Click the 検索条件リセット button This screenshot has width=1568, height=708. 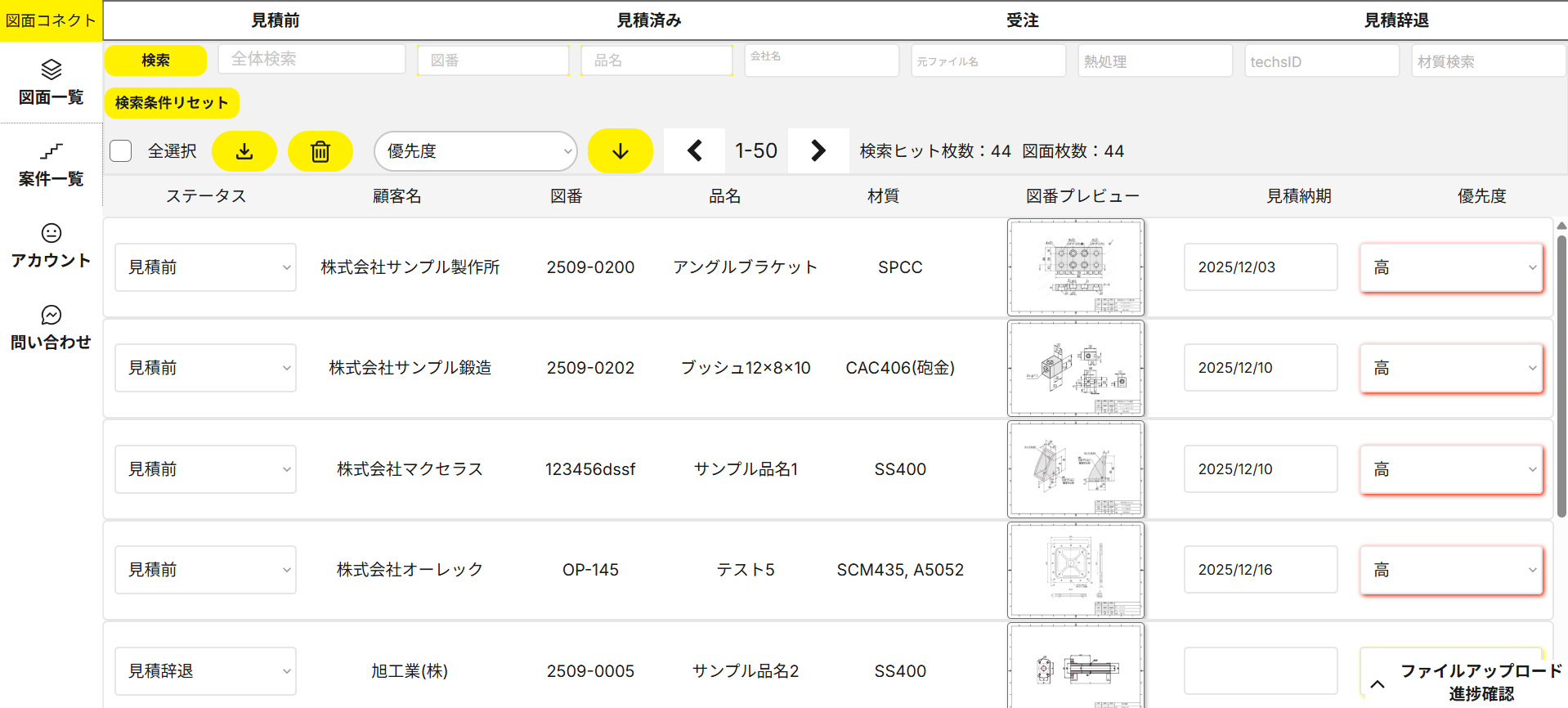[172, 103]
